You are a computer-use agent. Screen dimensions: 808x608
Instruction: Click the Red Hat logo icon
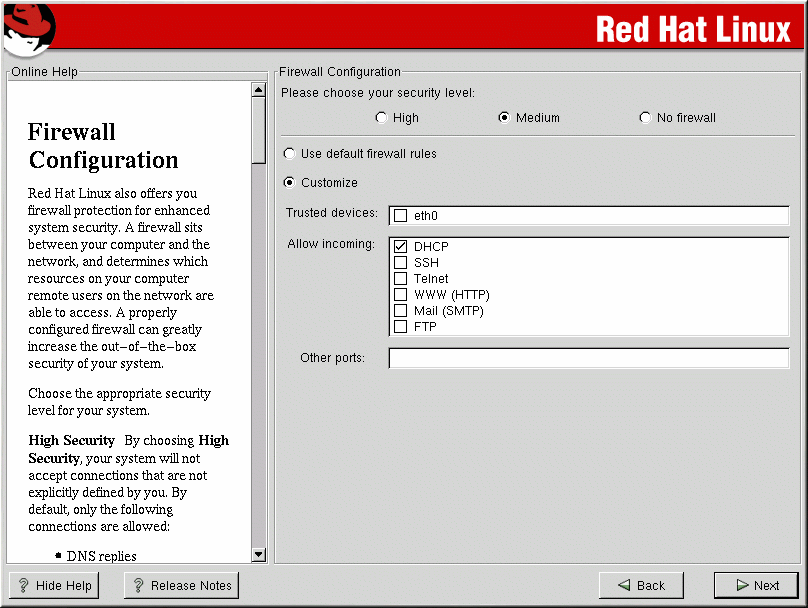pos(28,28)
